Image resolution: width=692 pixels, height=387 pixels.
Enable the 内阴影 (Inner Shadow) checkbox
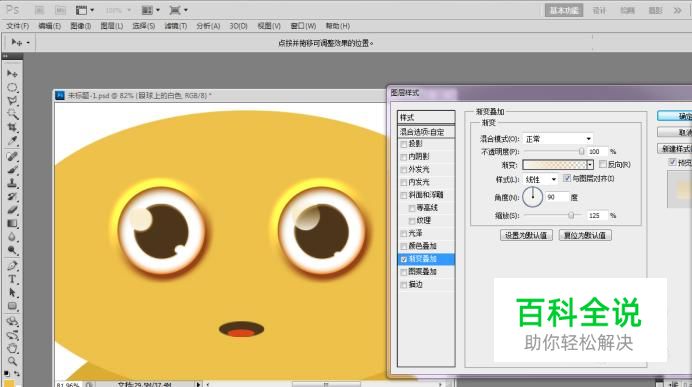click(403, 157)
